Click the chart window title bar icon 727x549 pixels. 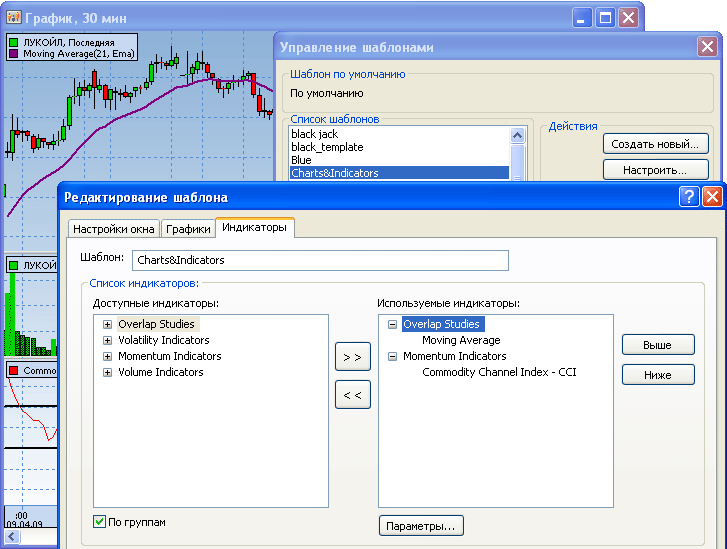point(14,17)
